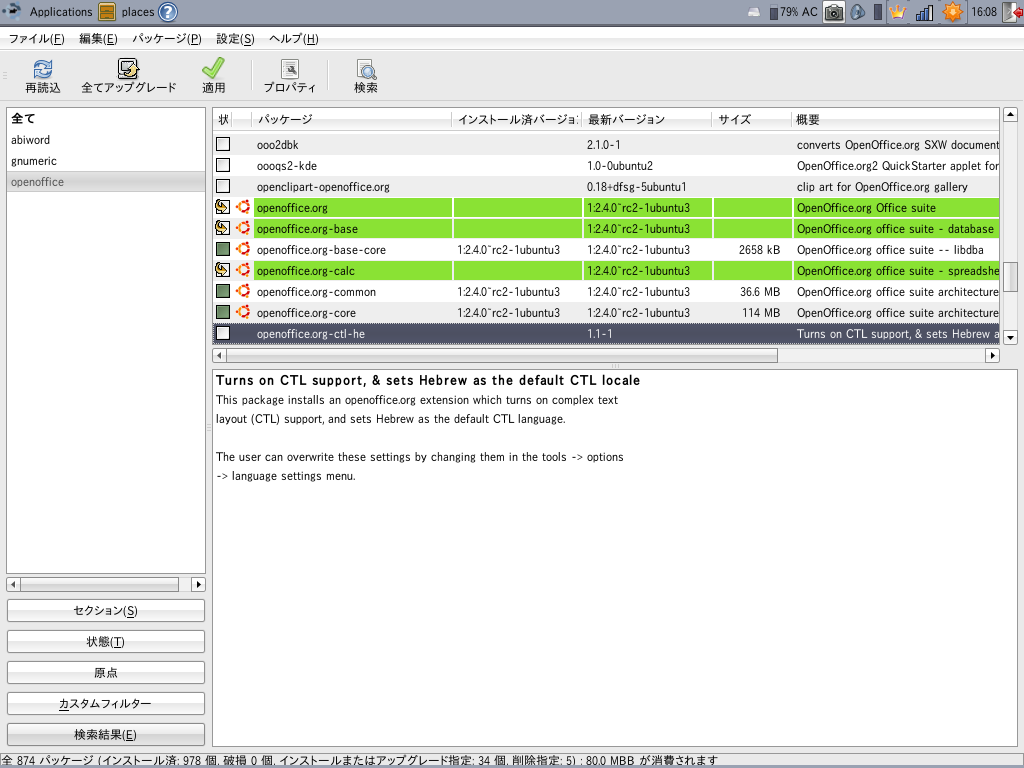
Task: Select 全て in the search list
Action: 106,118
